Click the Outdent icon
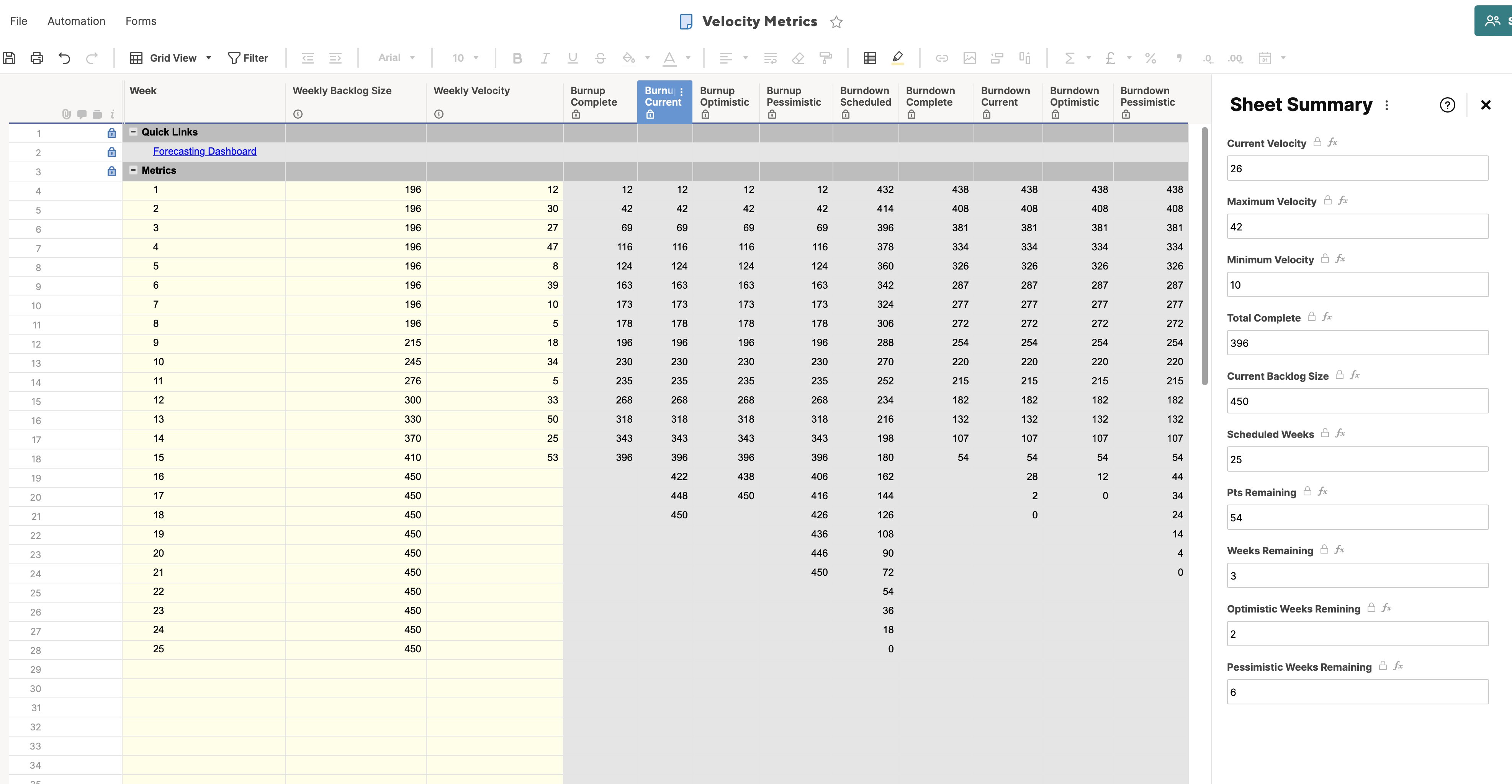Image resolution: width=1512 pixels, height=784 pixels. [308, 58]
